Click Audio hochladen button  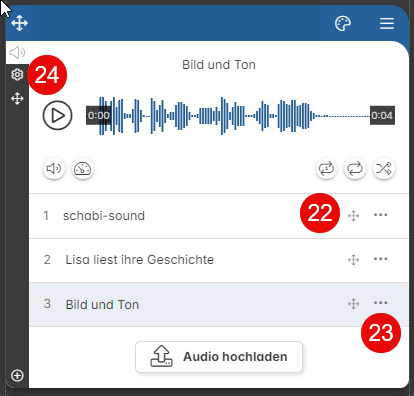click(219, 357)
